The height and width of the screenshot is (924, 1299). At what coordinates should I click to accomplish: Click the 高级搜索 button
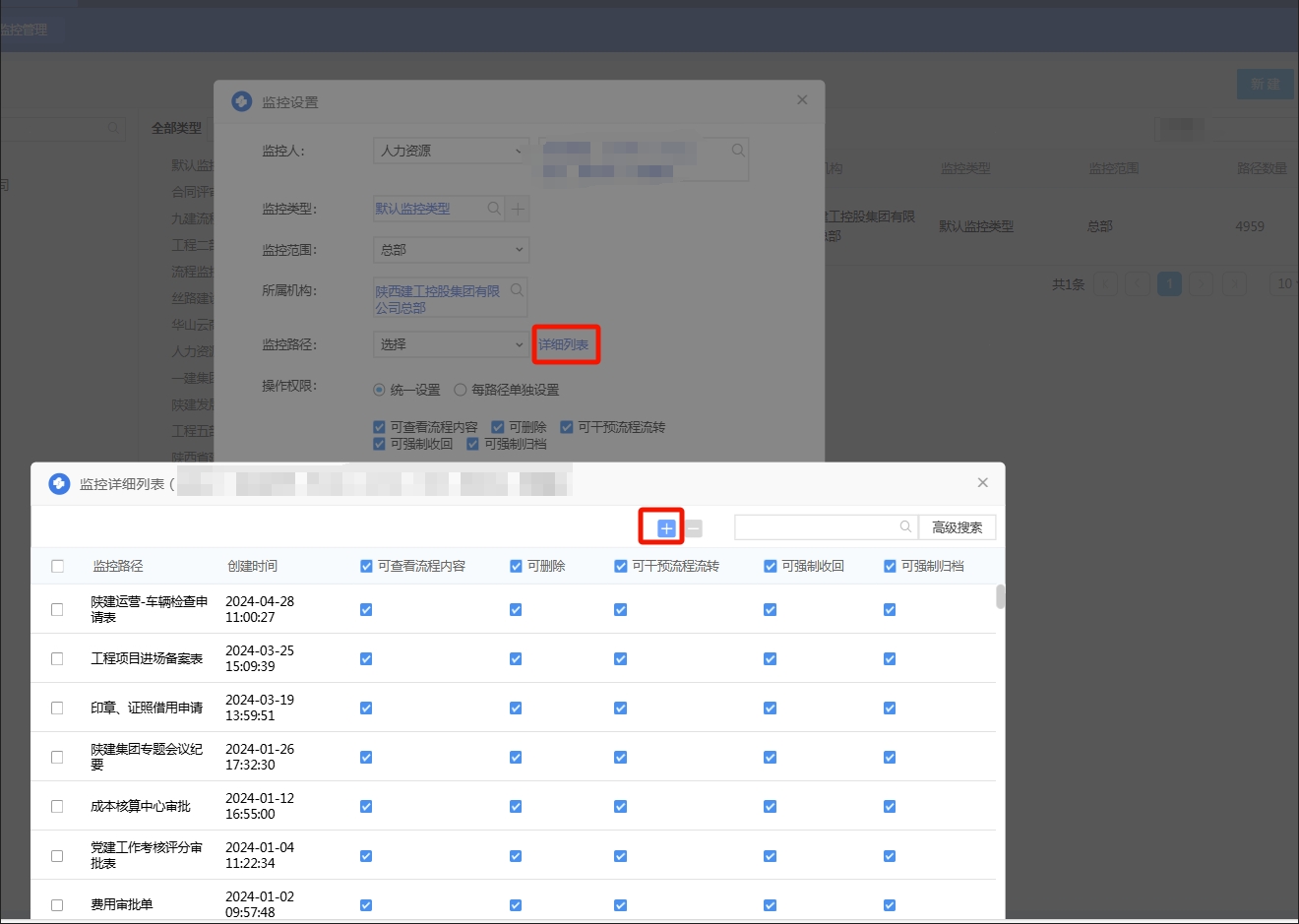tap(957, 527)
